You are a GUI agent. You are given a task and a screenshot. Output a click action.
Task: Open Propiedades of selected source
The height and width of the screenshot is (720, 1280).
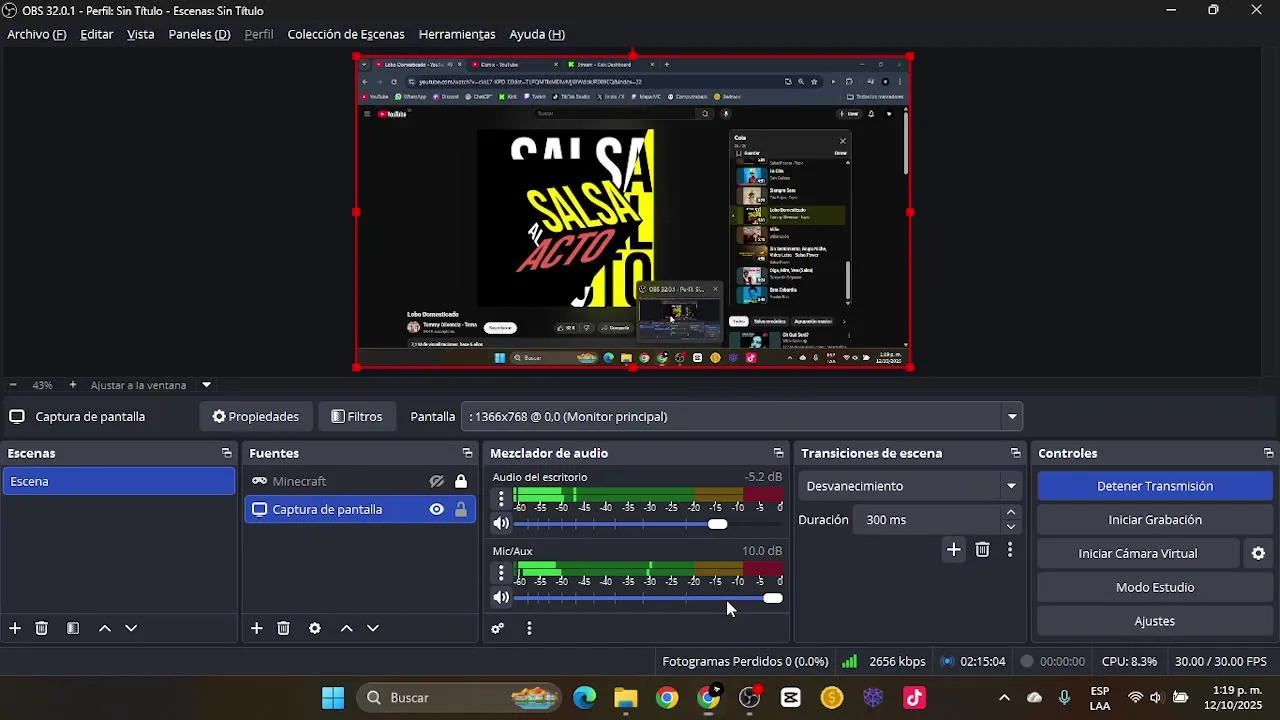[x=256, y=416]
